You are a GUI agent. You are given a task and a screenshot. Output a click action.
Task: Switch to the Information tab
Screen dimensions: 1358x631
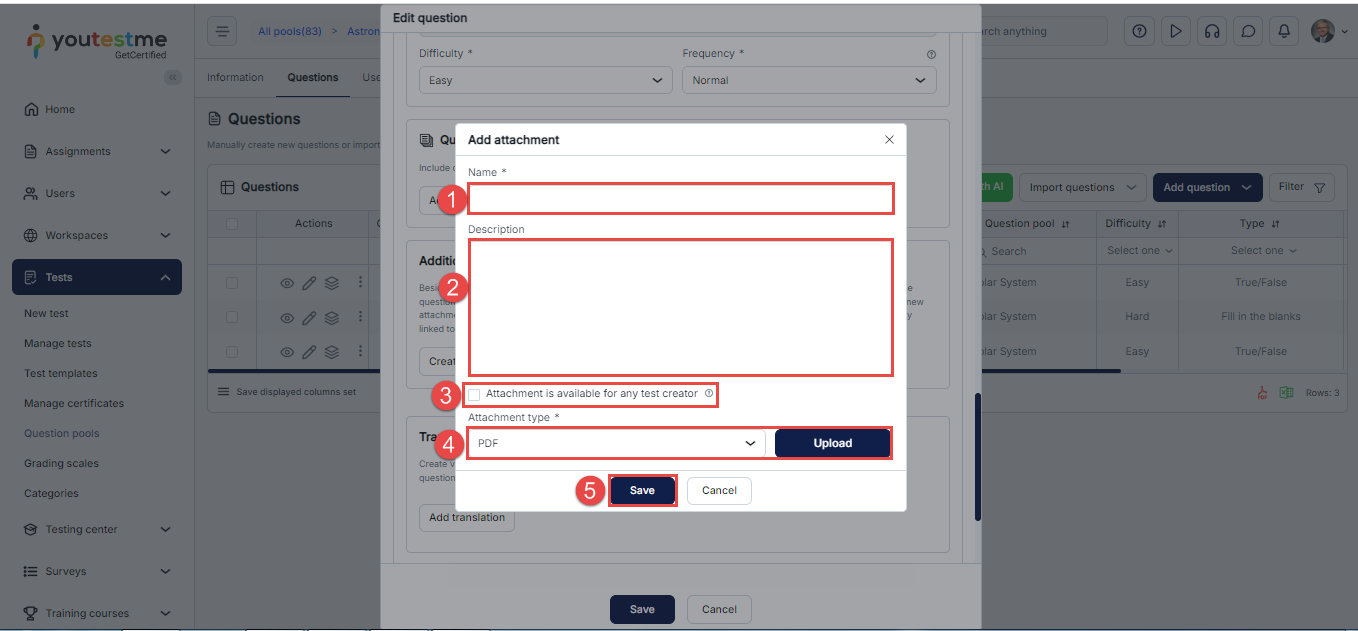coord(235,77)
